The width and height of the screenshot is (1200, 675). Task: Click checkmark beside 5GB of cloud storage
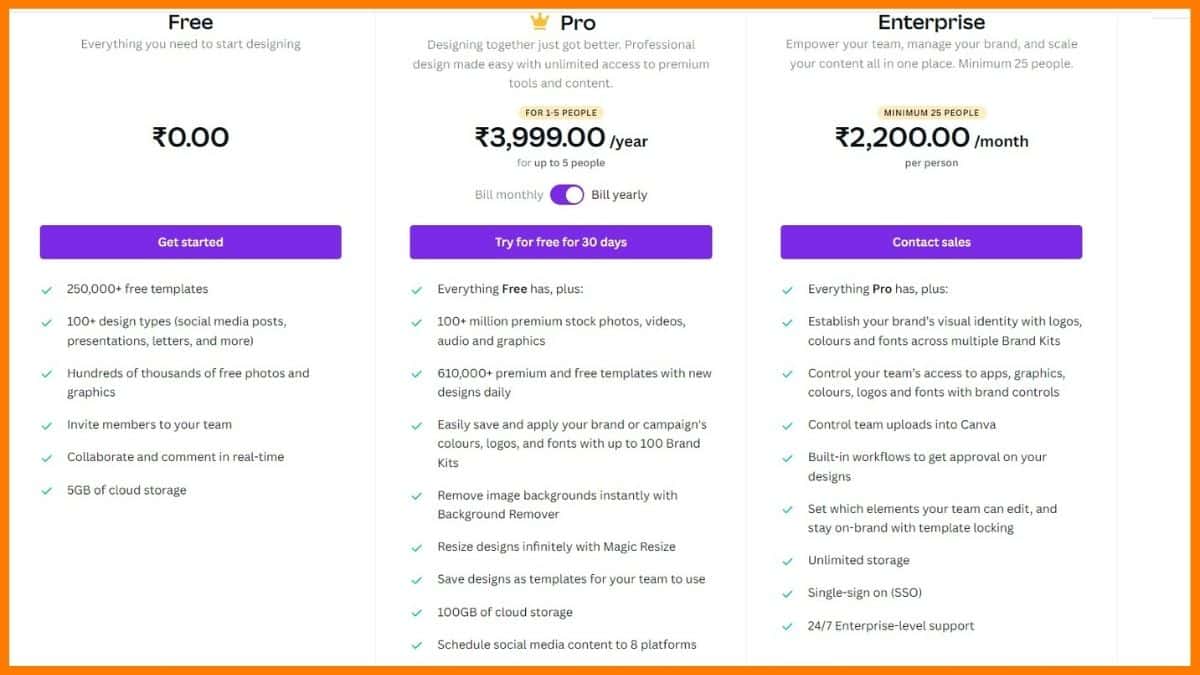46,491
